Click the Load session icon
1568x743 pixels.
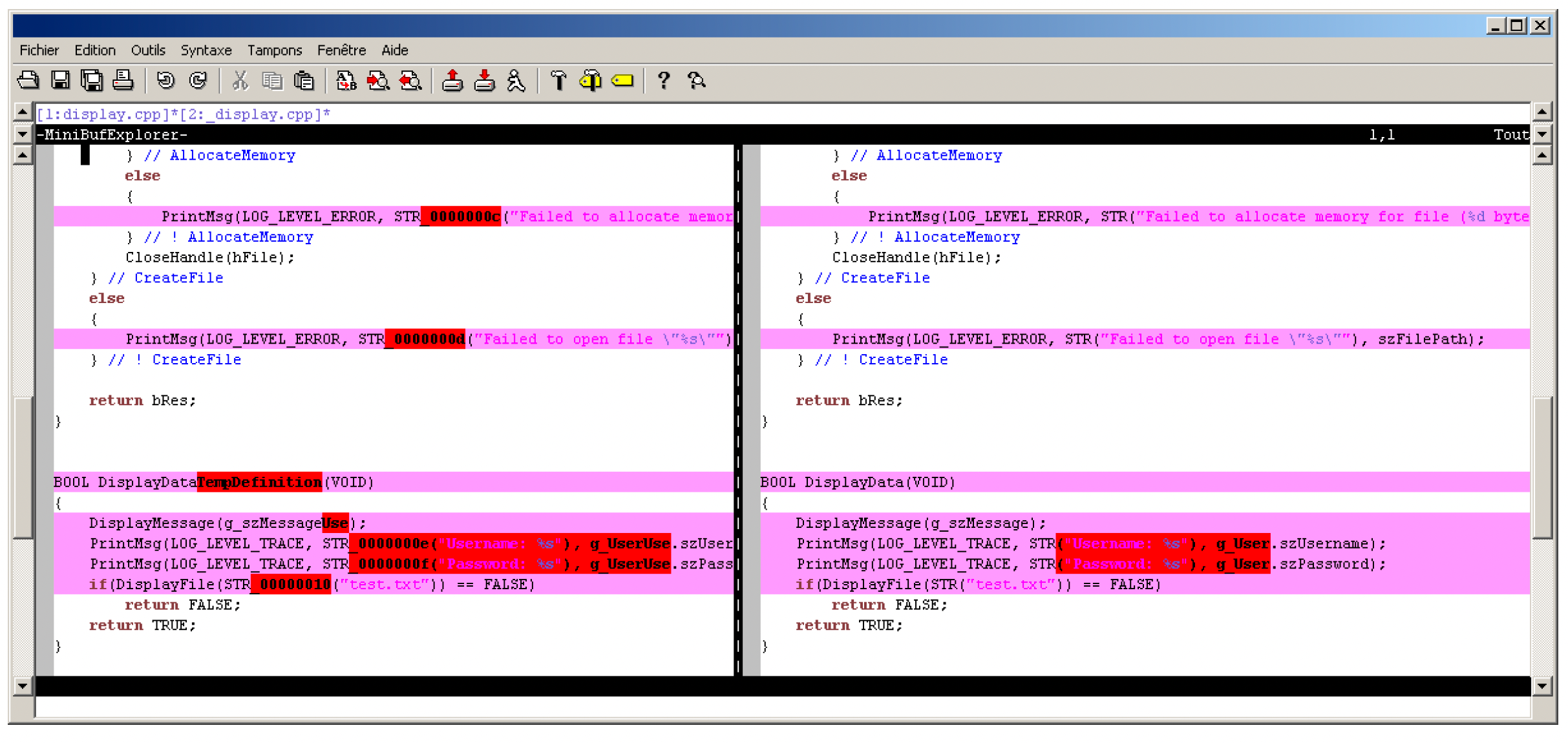coord(452,81)
